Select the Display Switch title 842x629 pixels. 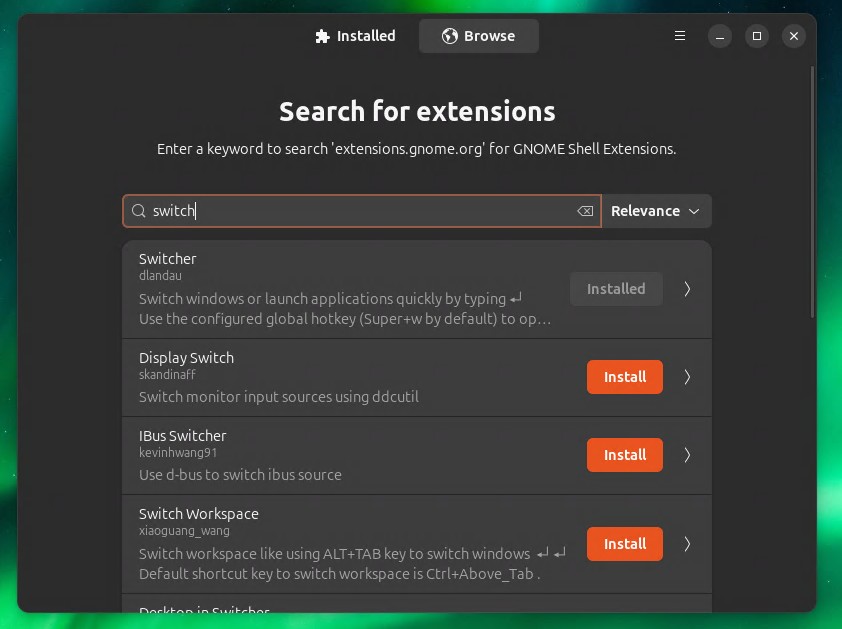tap(186, 358)
